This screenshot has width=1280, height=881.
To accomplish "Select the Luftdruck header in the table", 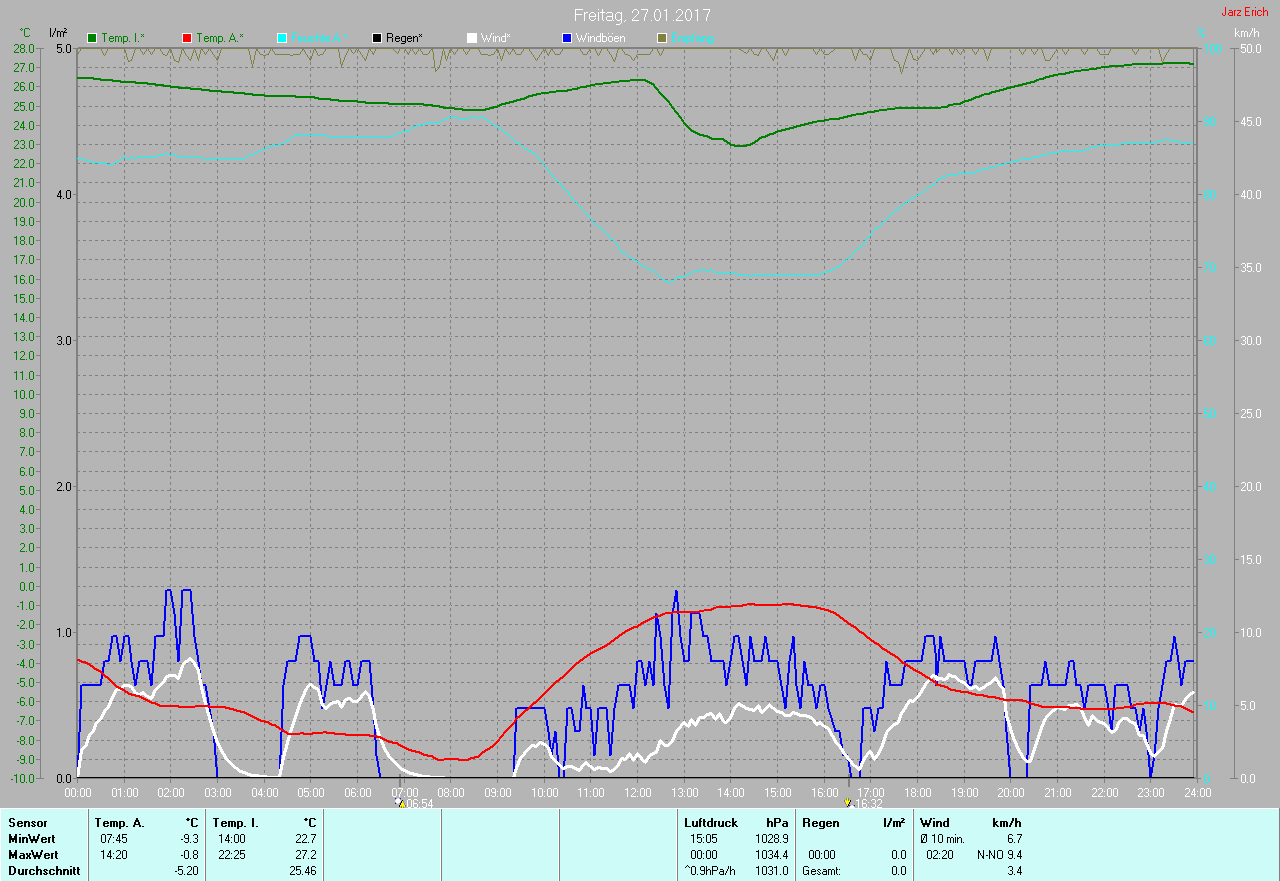I will (711, 823).
